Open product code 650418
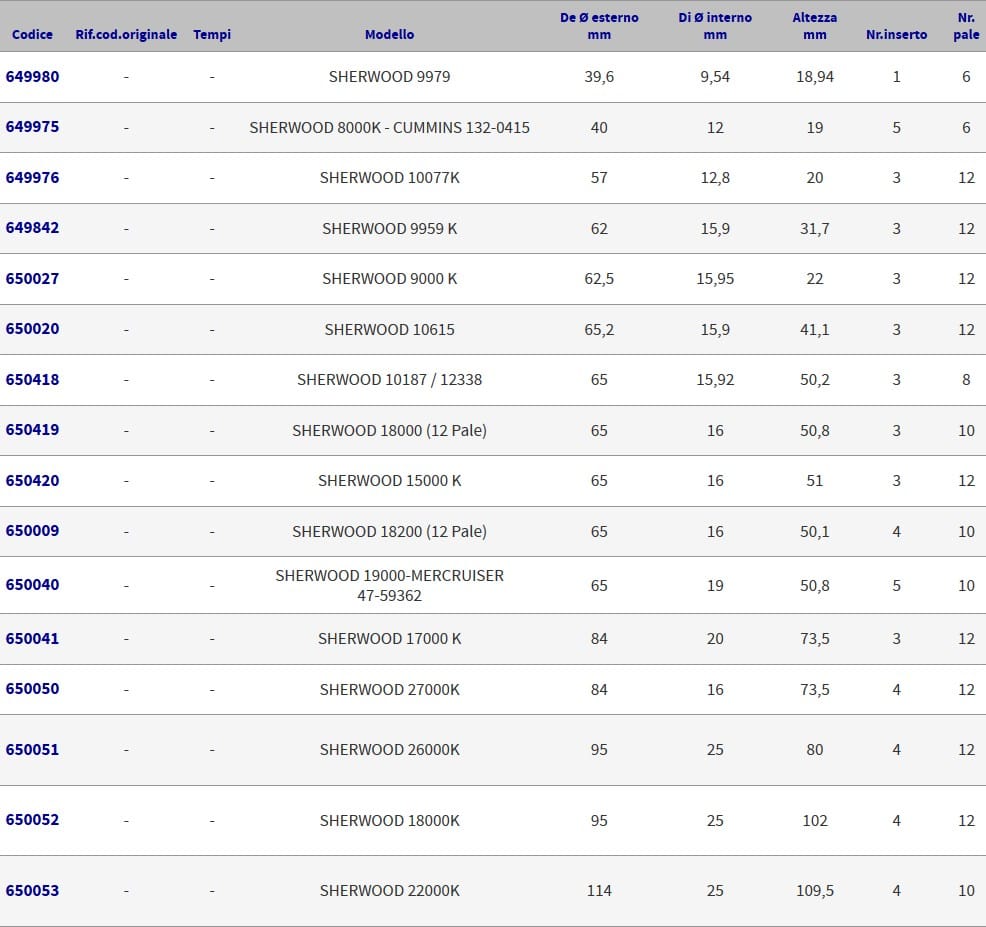This screenshot has width=986, height=927. [32, 380]
